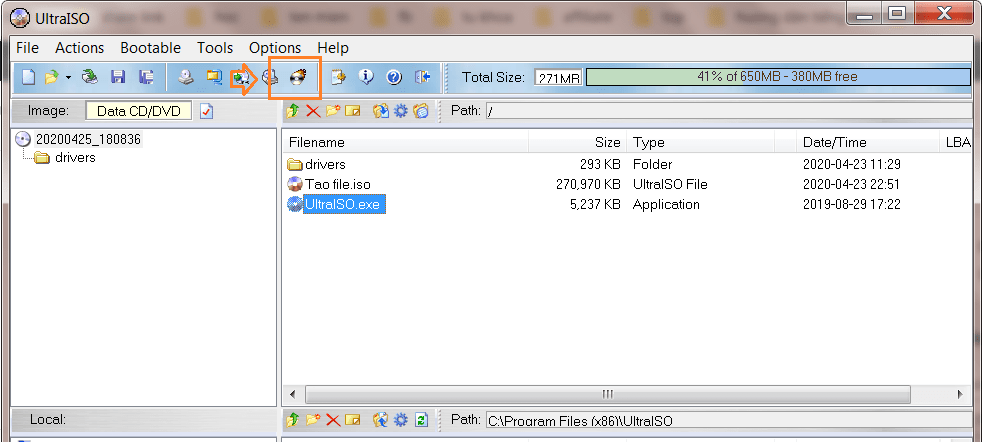The height and width of the screenshot is (442, 982).
Task: Open the File menu
Action: [27, 48]
